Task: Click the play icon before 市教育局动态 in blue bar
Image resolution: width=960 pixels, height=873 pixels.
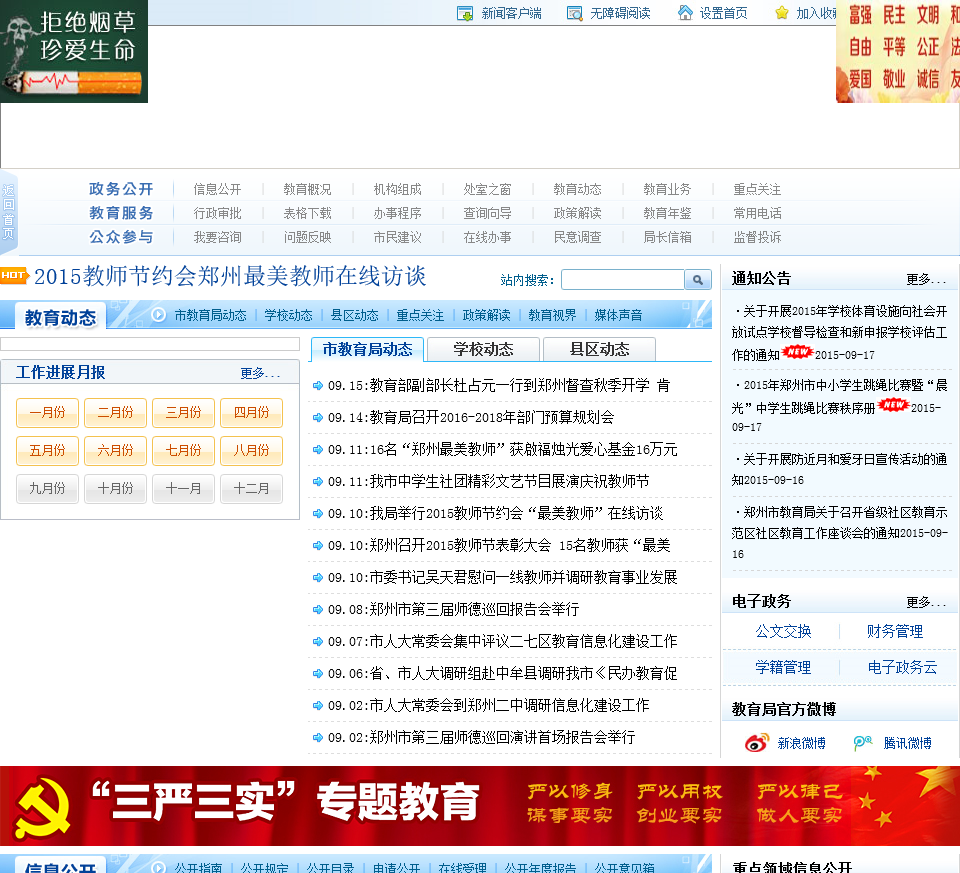Action: [x=159, y=315]
